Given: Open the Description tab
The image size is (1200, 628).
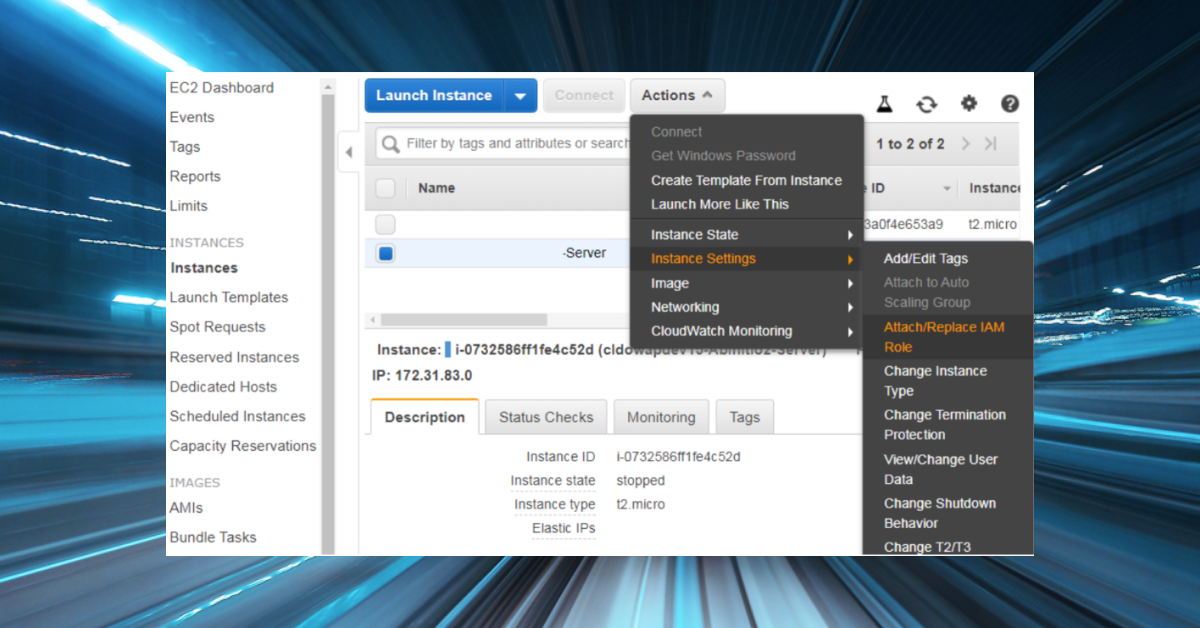Looking at the screenshot, I should [425, 417].
